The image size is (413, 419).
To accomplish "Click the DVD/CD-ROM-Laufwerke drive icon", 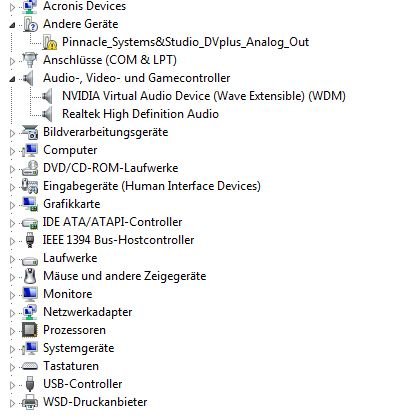I will (30, 168).
